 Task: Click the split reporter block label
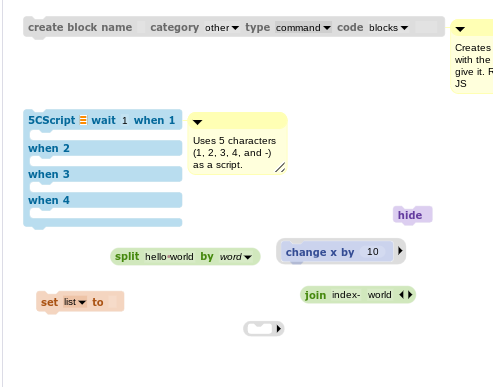tap(127, 256)
